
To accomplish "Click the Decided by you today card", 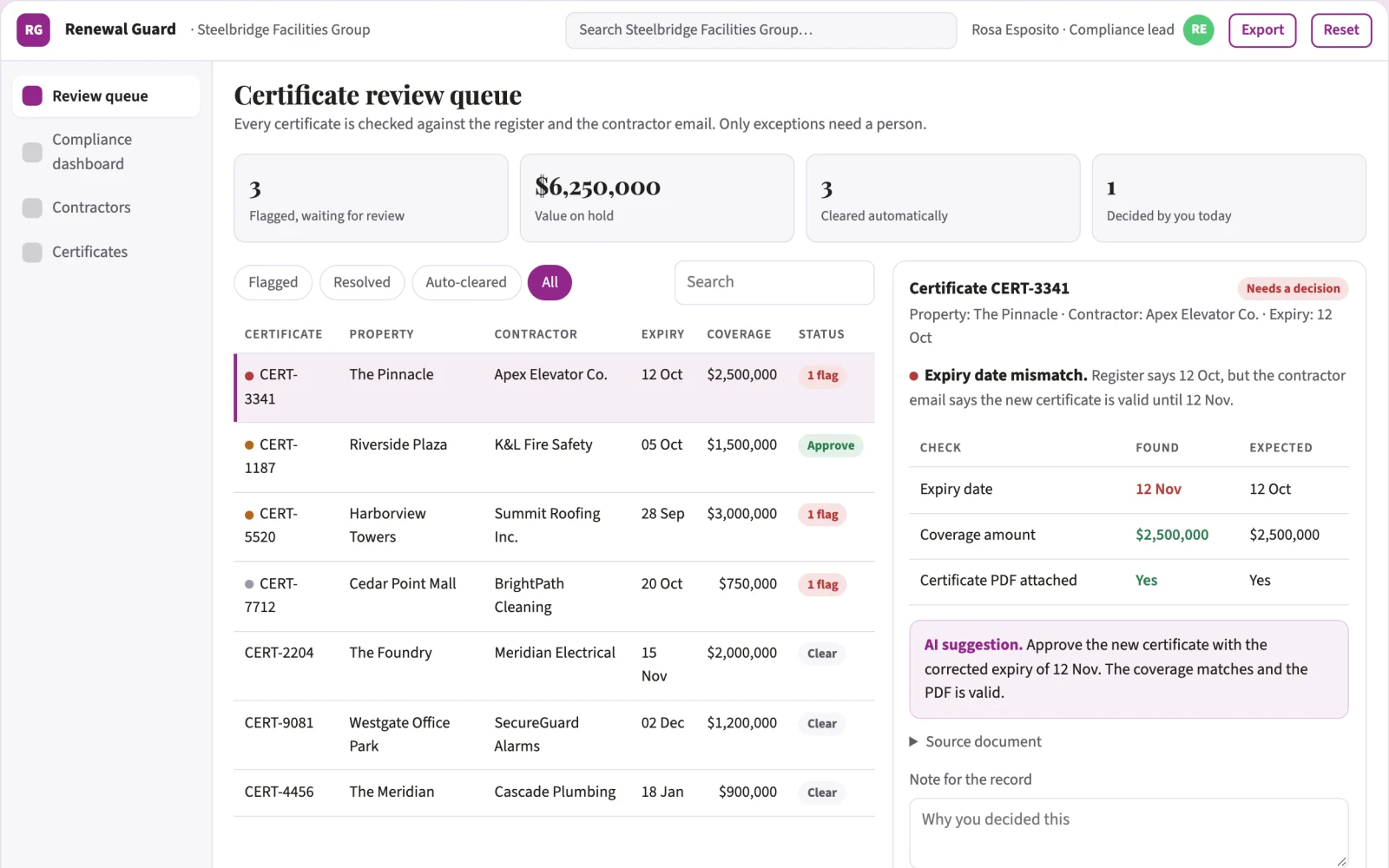I will pyautogui.click(x=1228, y=198).
